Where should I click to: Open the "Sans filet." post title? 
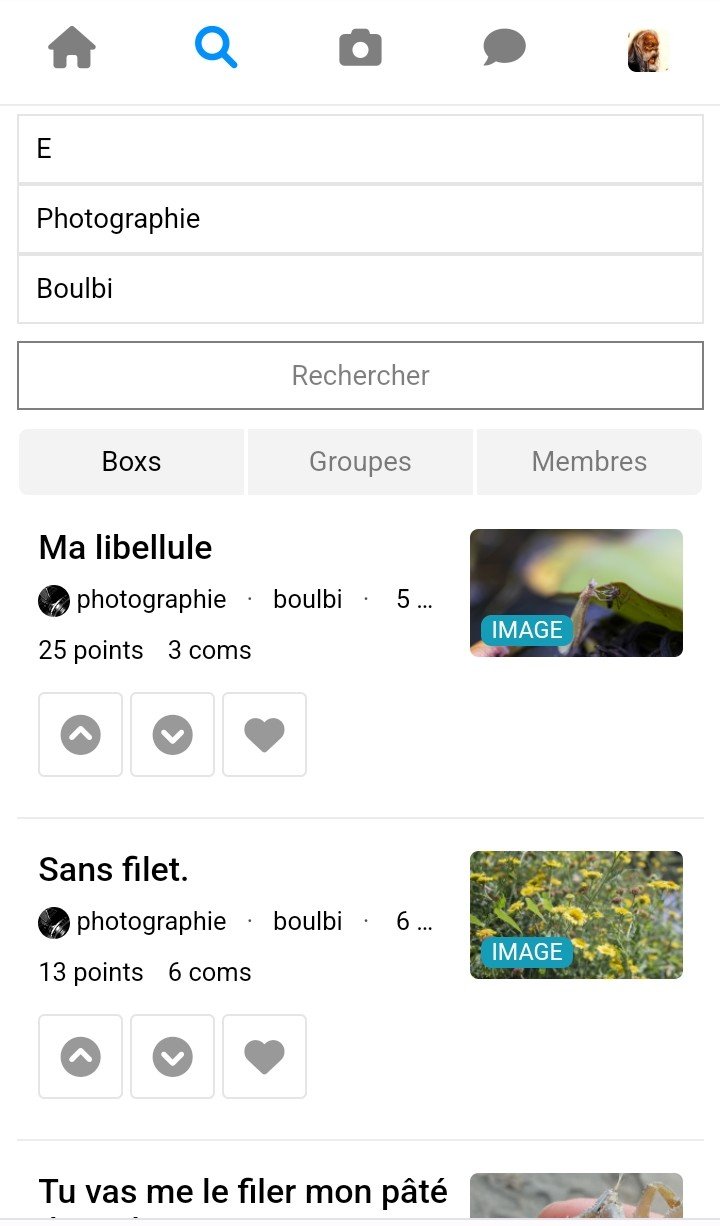click(x=114, y=869)
